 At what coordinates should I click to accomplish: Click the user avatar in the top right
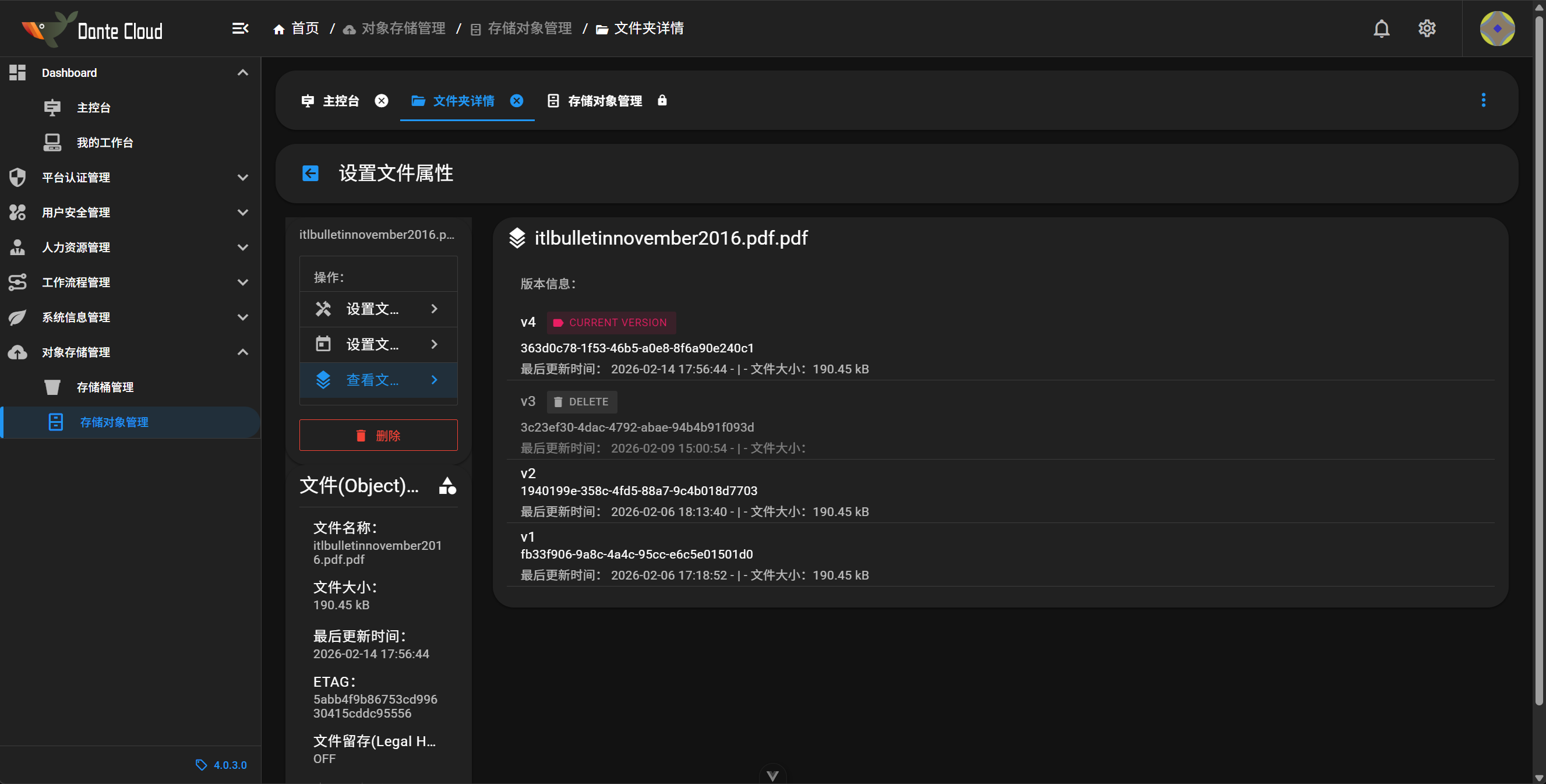point(1497,28)
